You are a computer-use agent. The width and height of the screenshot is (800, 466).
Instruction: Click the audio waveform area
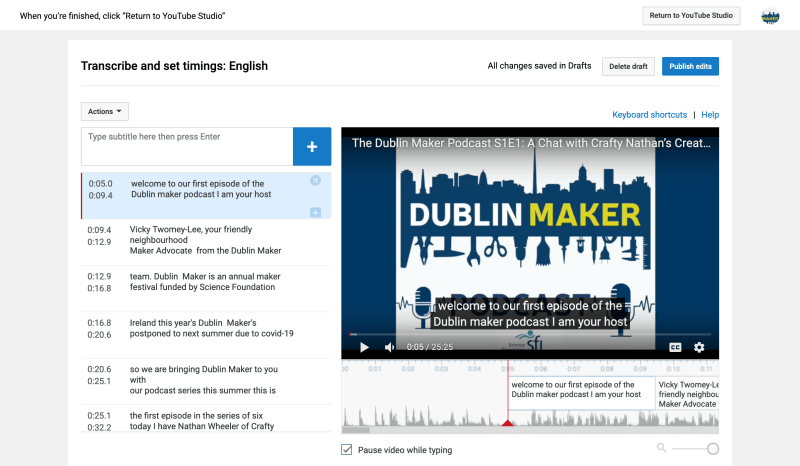point(530,417)
